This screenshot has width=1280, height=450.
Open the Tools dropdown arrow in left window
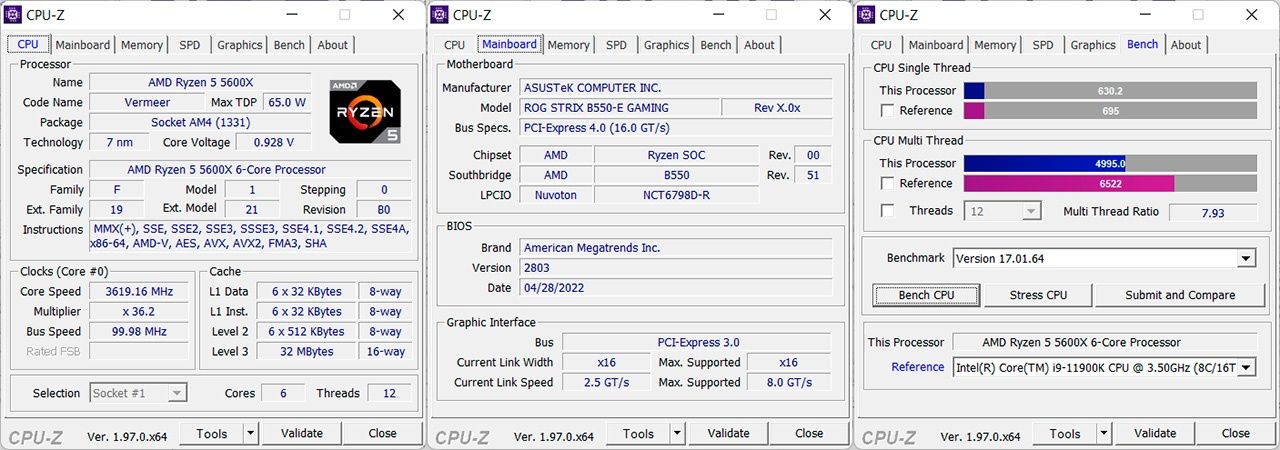coord(249,434)
